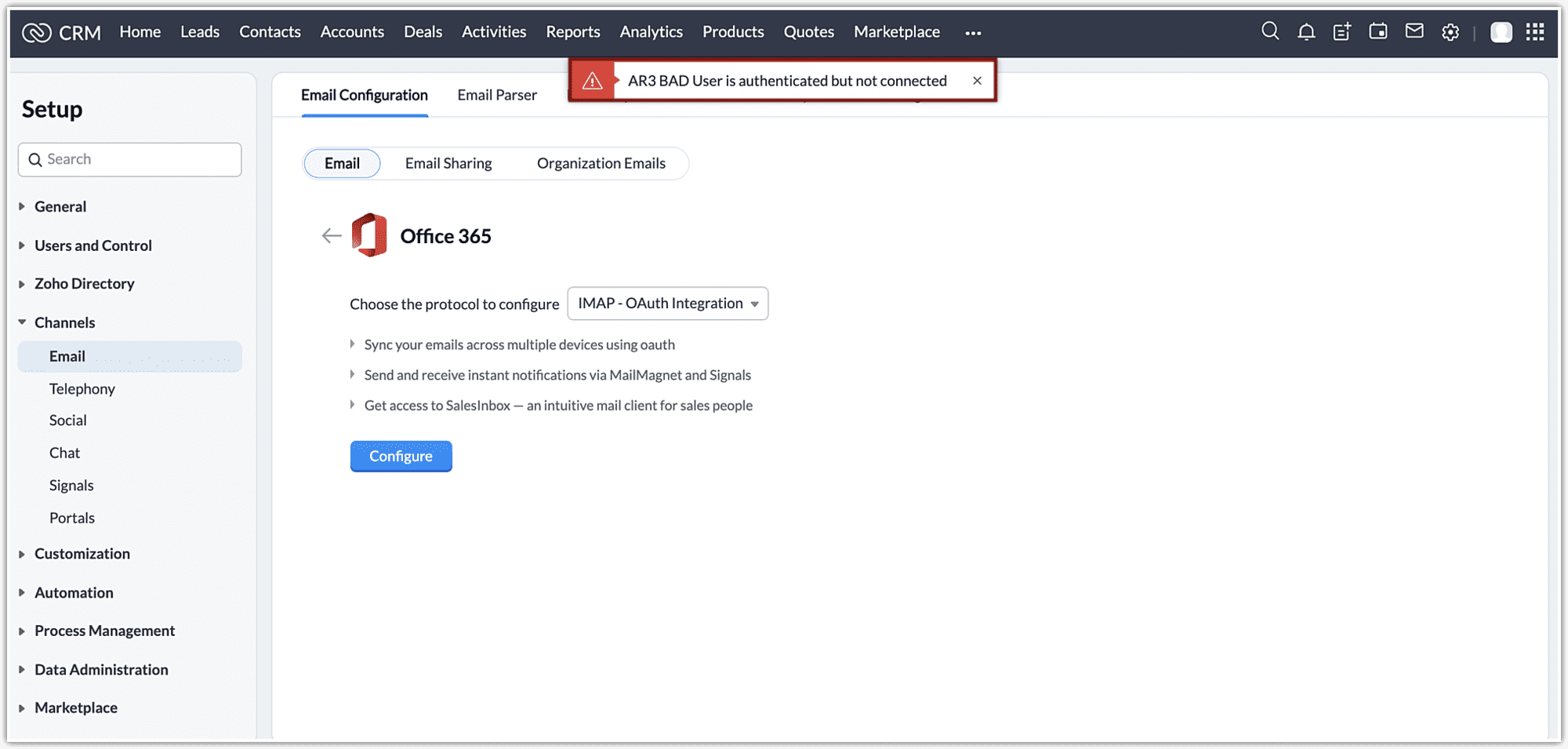Select the Organization Emails tab
The height and width of the screenshot is (749, 1568).
click(601, 163)
